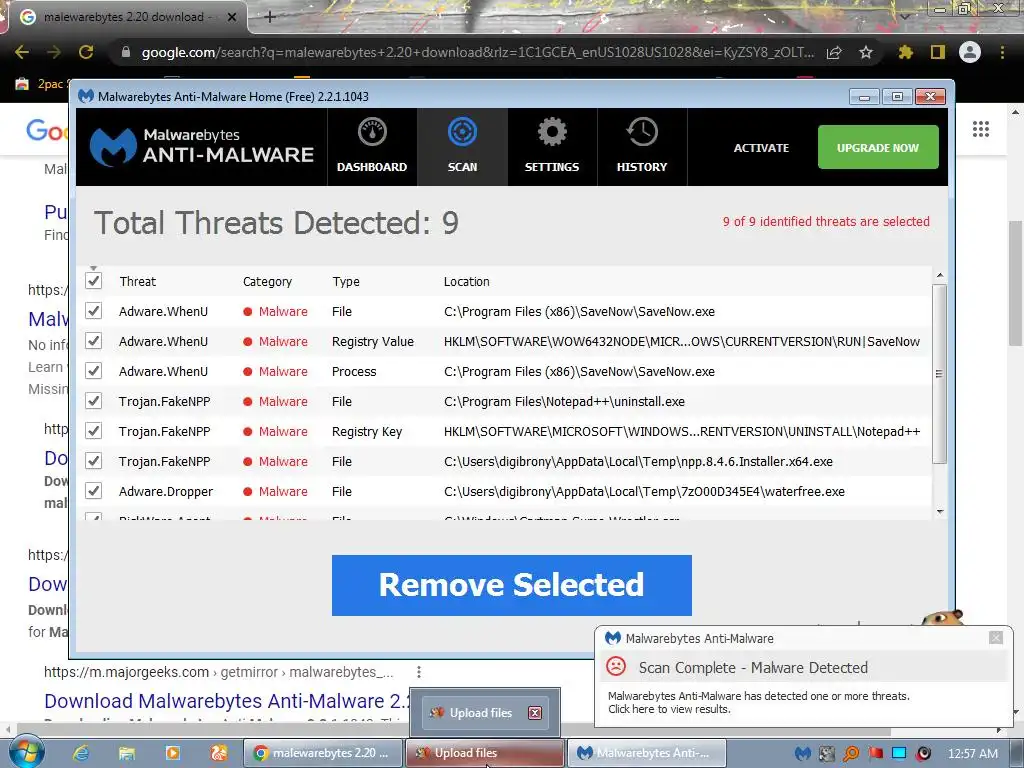The height and width of the screenshot is (768, 1024).
Task: Click the Malwarebytes Anti-Malware logo
Action: click(202, 146)
